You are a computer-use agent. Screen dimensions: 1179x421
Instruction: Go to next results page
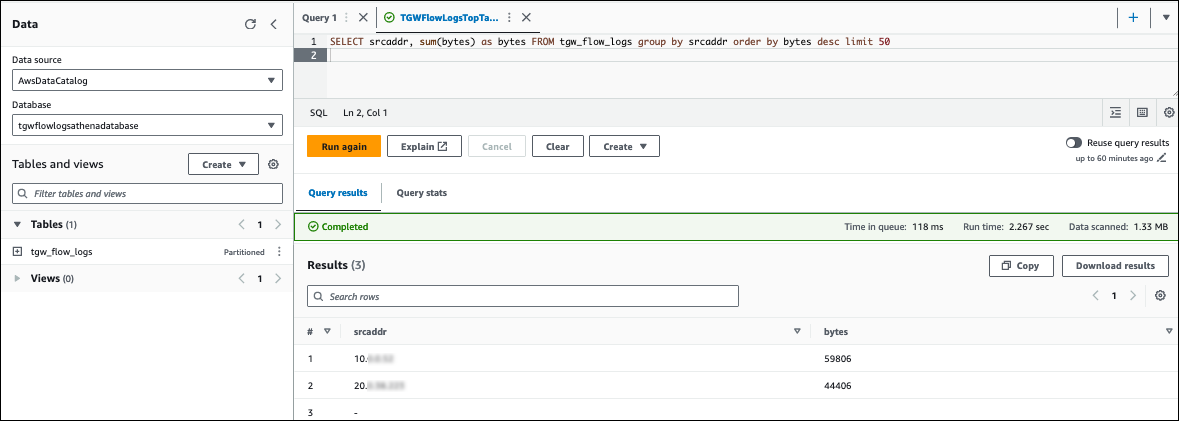1133,296
